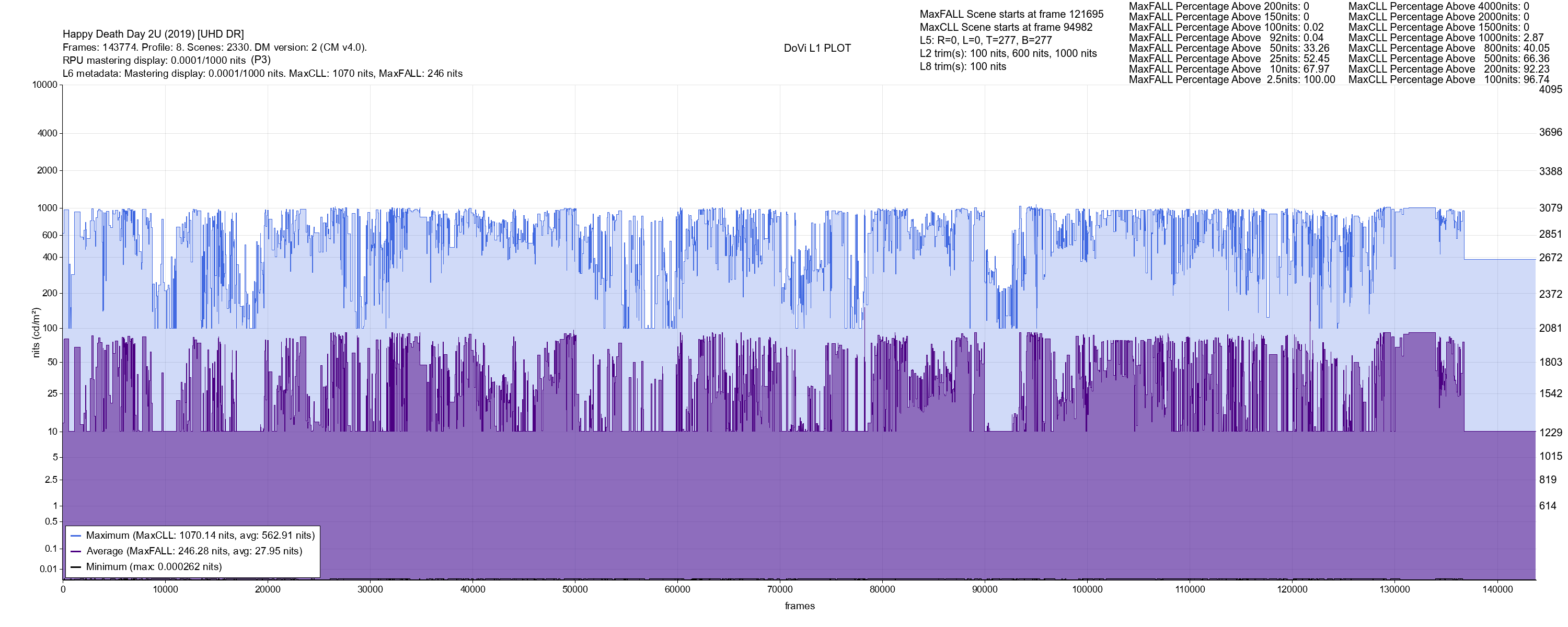The image size is (1568, 627).
Task: Click the 'frames' x-axis label
Action: [799, 606]
